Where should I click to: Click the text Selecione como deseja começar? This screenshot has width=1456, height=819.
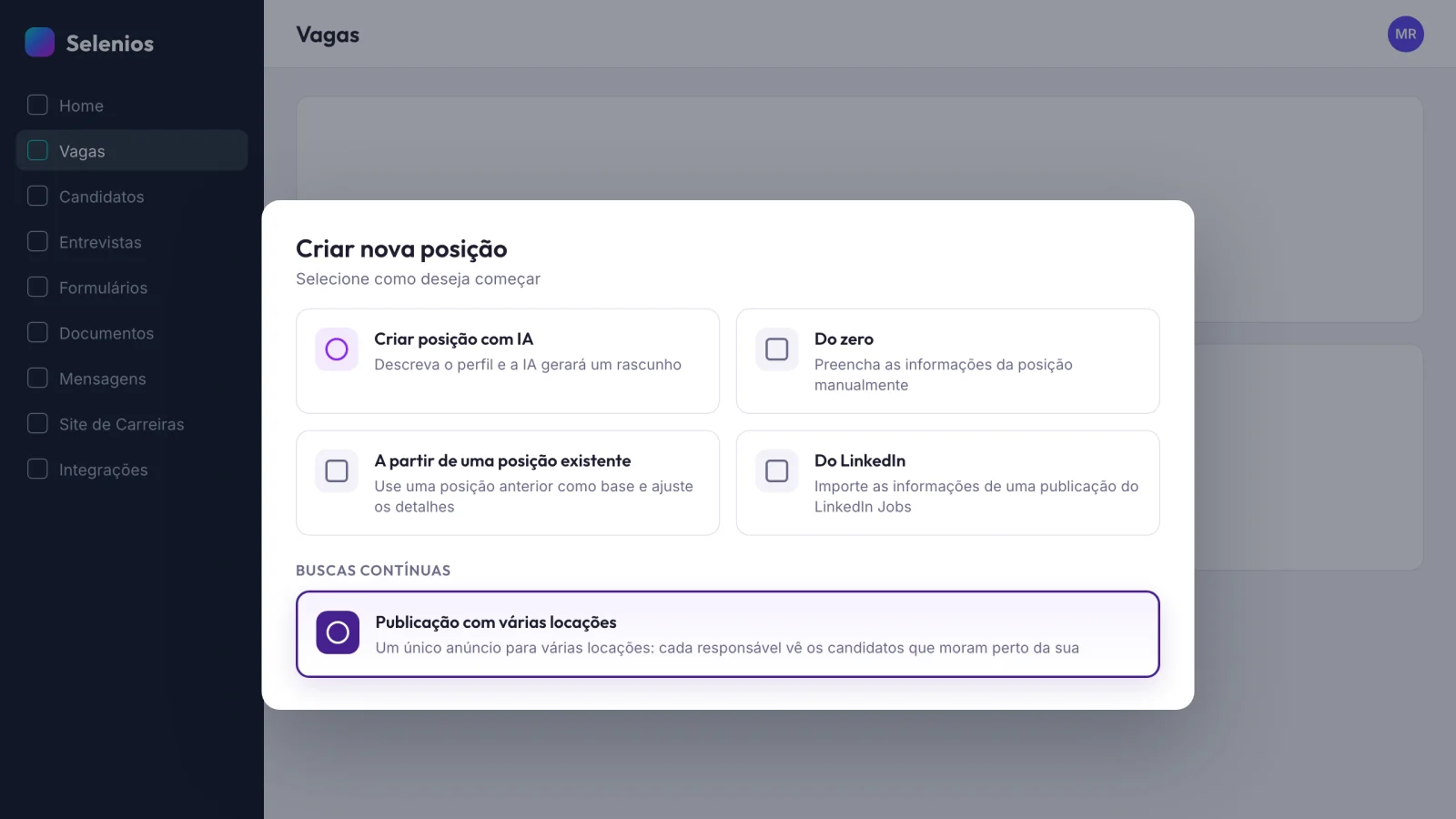[x=418, y=278]
